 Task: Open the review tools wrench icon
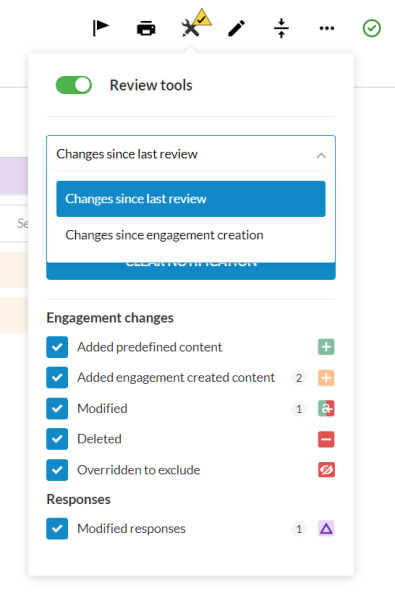191,28
